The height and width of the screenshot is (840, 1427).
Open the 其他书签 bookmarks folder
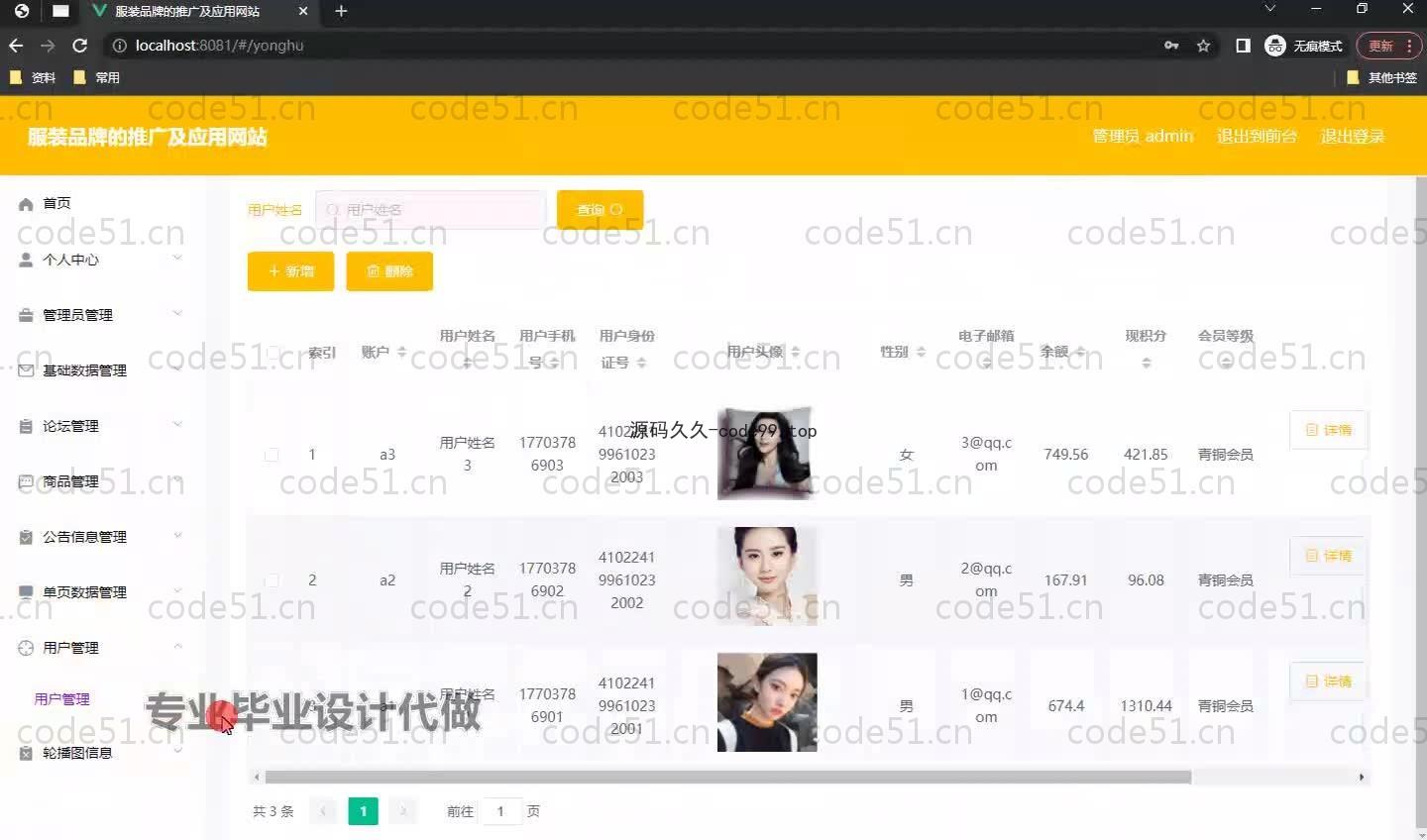[x=1381, y=77]
